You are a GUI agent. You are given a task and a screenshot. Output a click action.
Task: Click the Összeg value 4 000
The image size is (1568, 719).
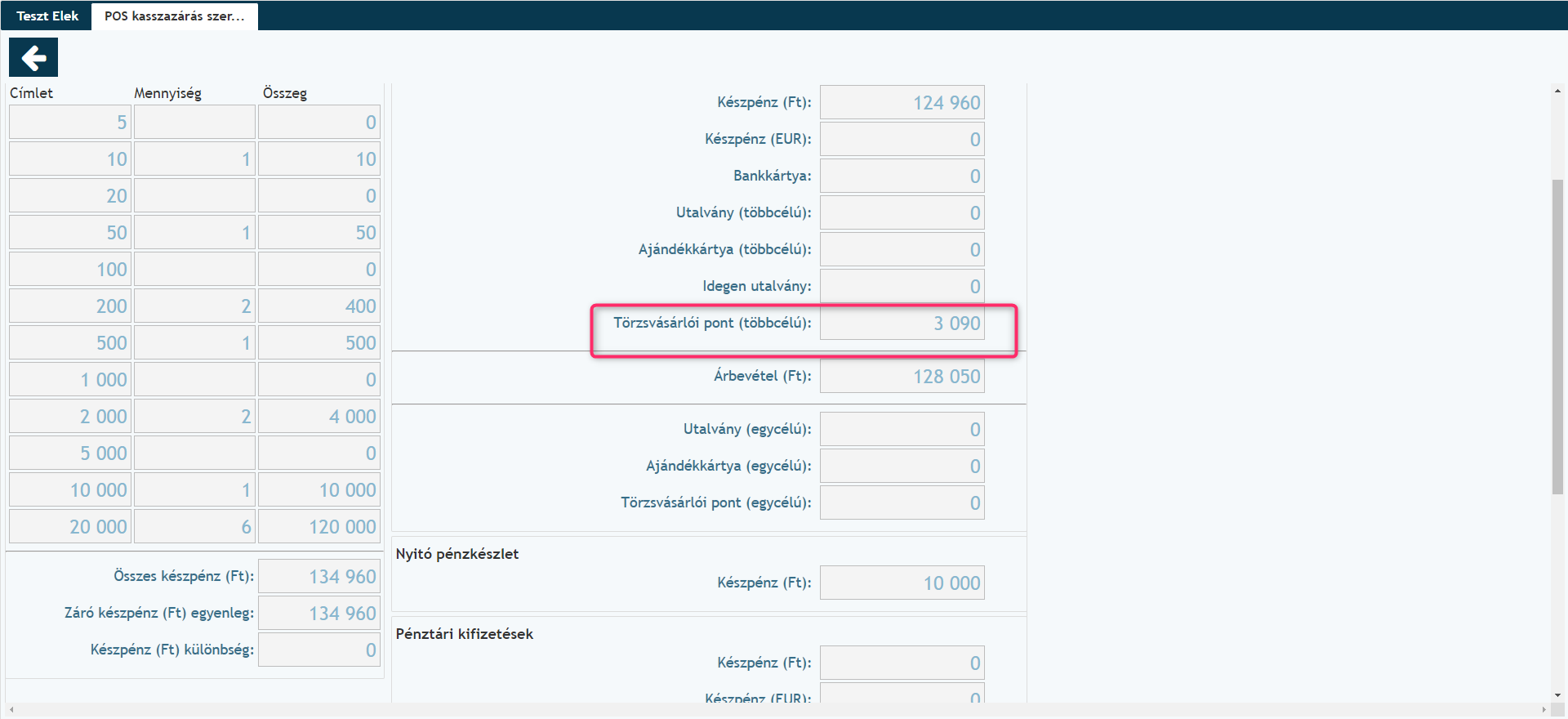pyautogui.click(x=319, y=417)
